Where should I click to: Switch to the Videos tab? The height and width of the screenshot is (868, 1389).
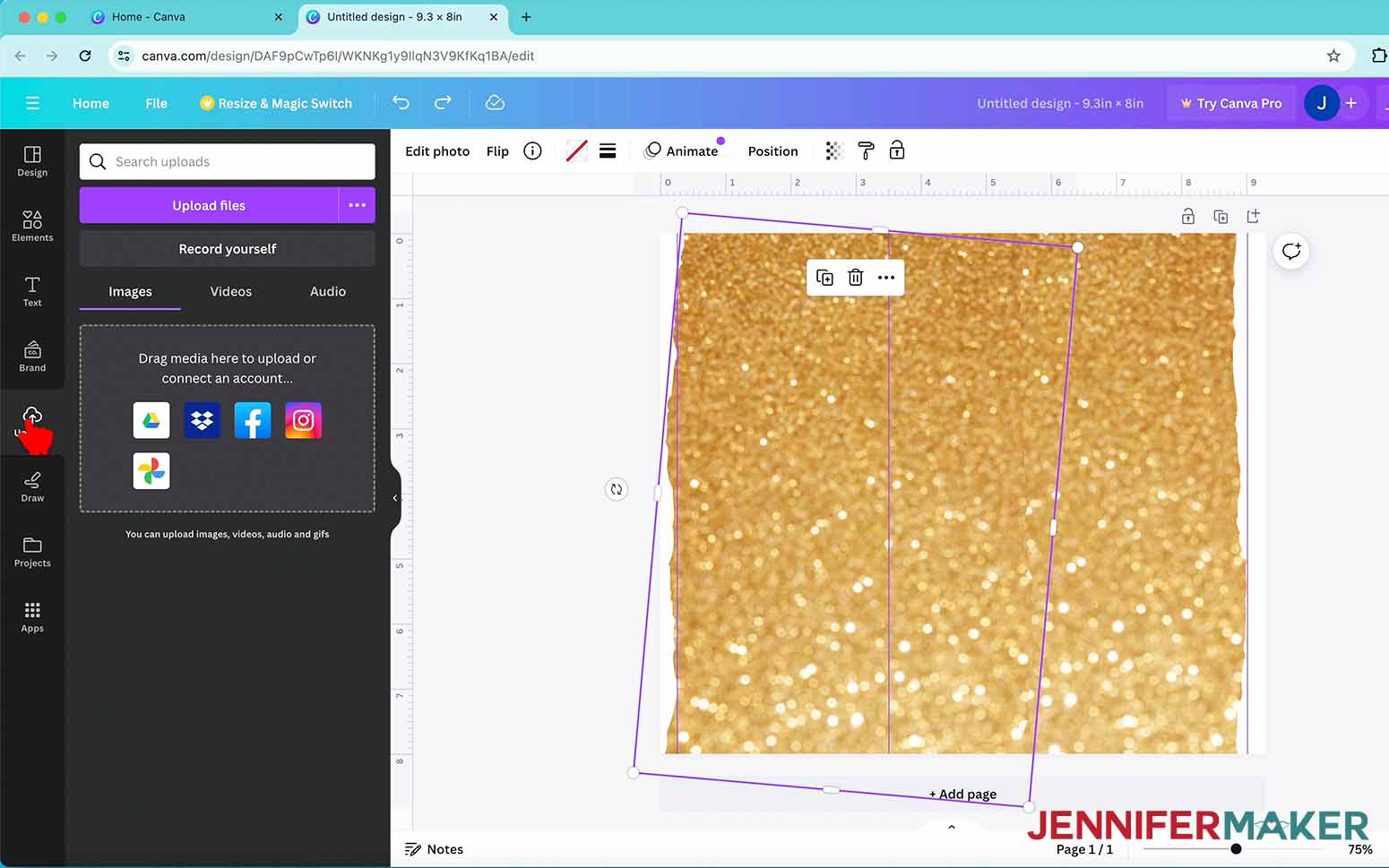tap(231, 292)
